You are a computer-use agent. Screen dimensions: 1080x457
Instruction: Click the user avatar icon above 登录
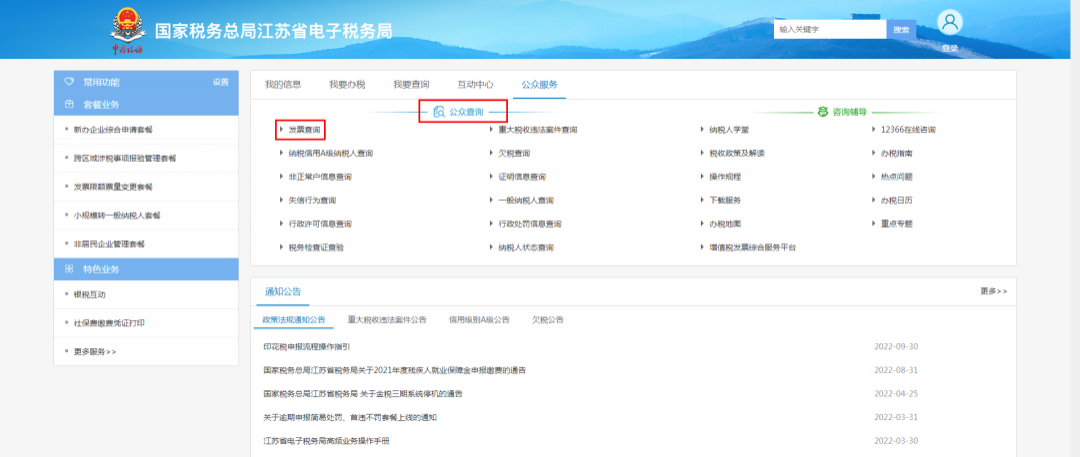click(950, 23)
